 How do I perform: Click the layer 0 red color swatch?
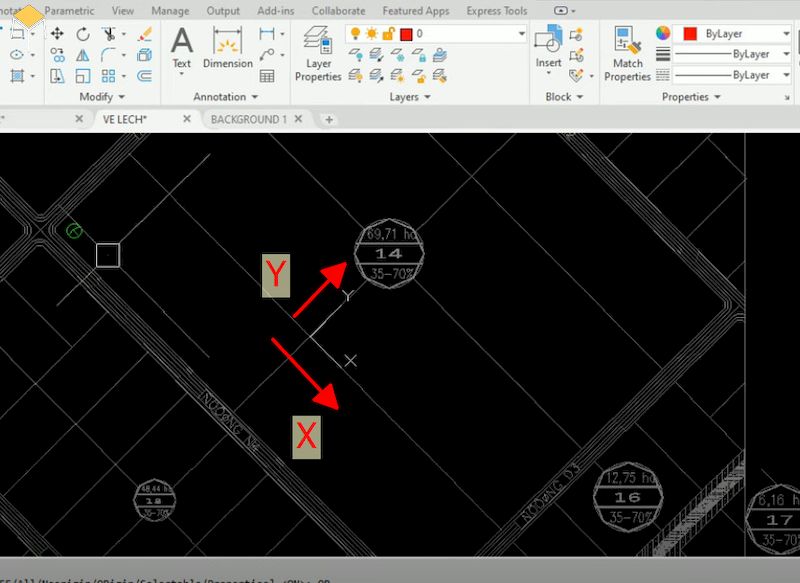[406, 34]
